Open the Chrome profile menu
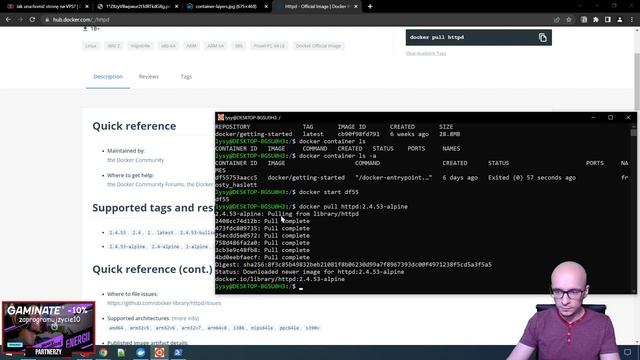Screen dimensions: 640x360 click(620, 20)
